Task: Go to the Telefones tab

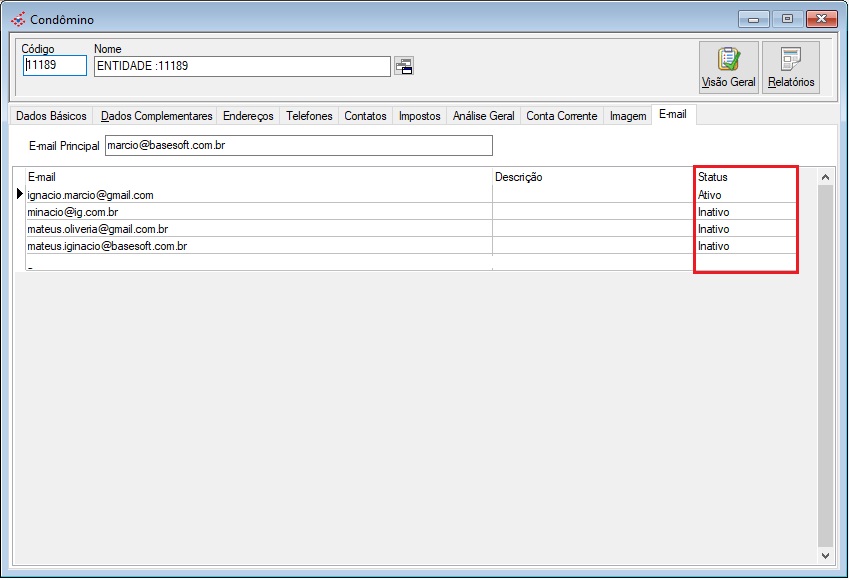Action: [x=309, y=116]
